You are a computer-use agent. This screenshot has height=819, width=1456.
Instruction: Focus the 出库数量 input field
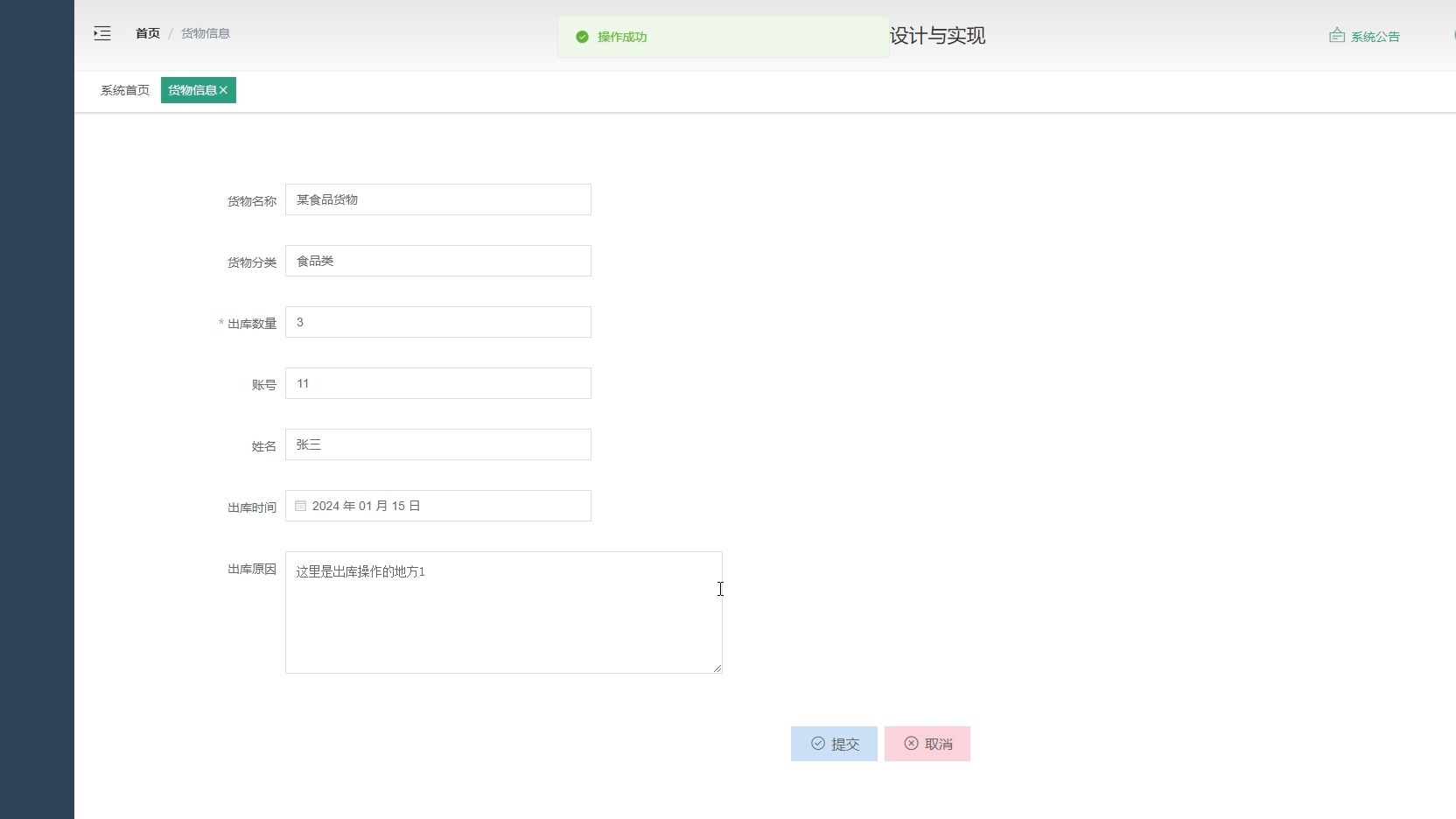pyautogui.click(x=438, y=322)
